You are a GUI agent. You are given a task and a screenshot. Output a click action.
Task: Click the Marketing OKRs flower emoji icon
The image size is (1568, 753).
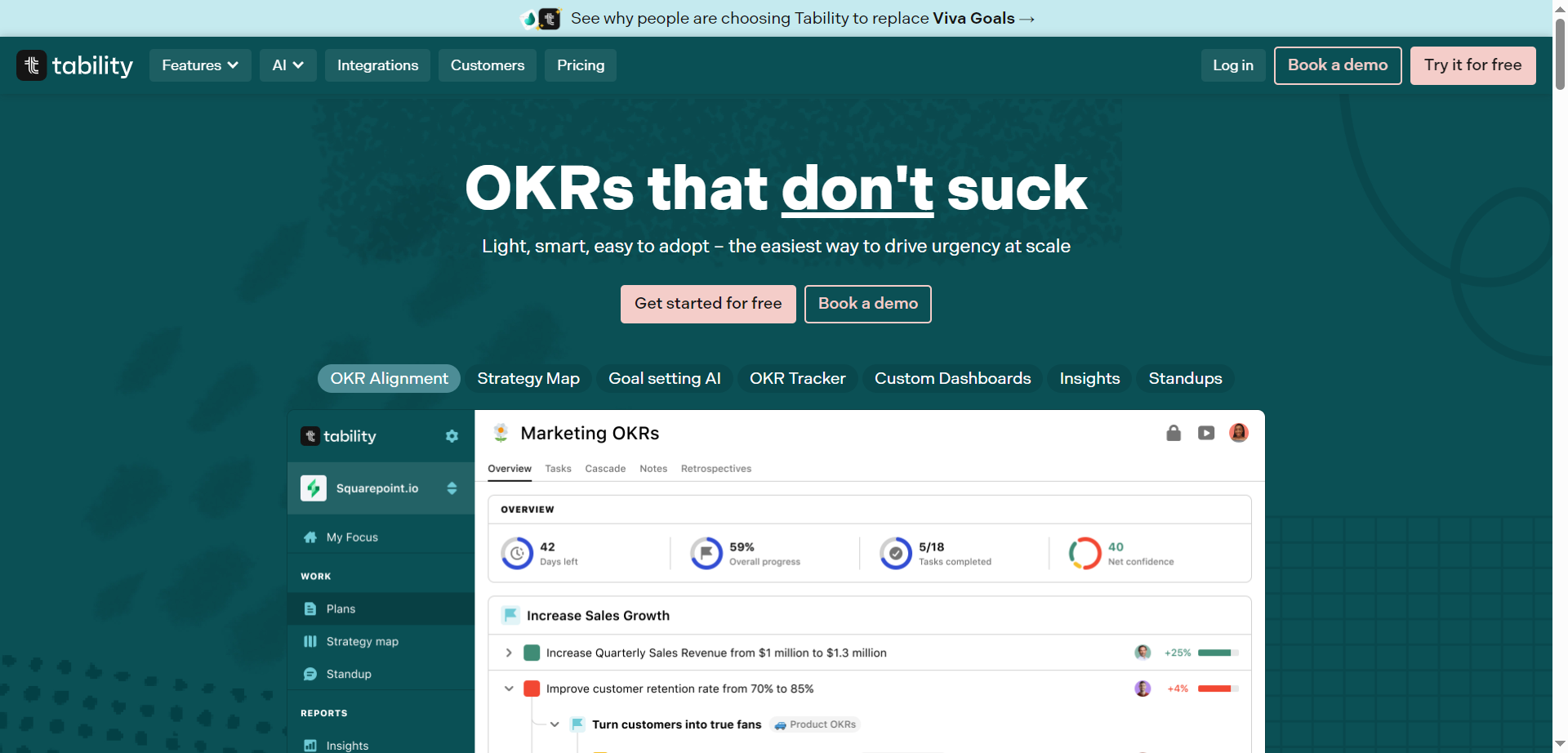pos(501,433)
